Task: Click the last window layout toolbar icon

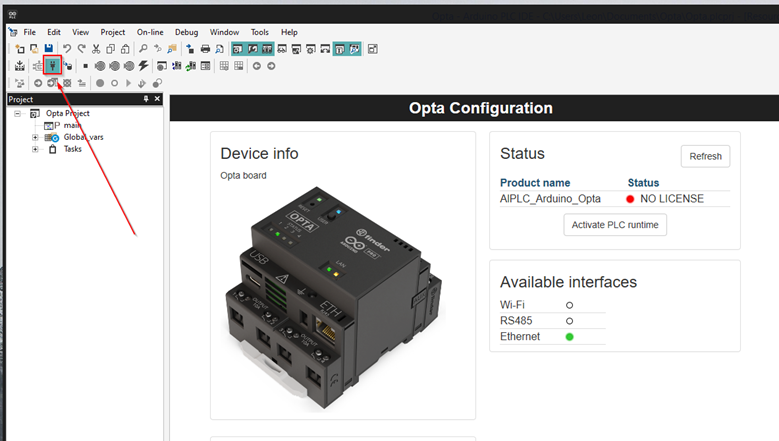Action: click(373, 49)
